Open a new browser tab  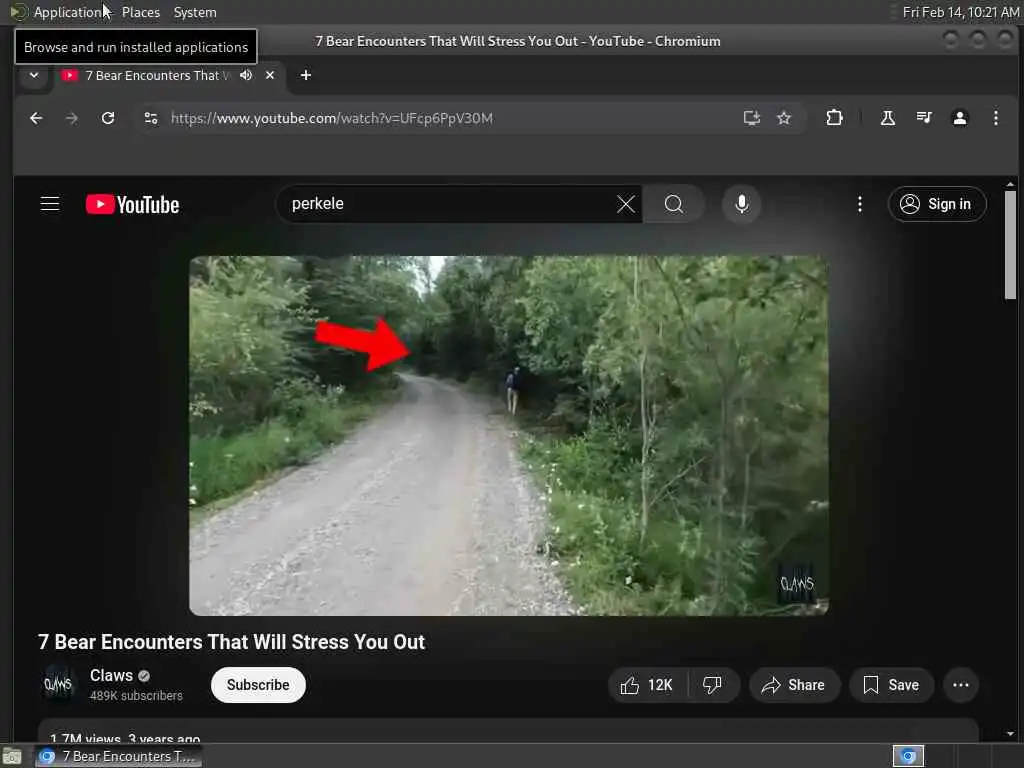pos(306,75)
